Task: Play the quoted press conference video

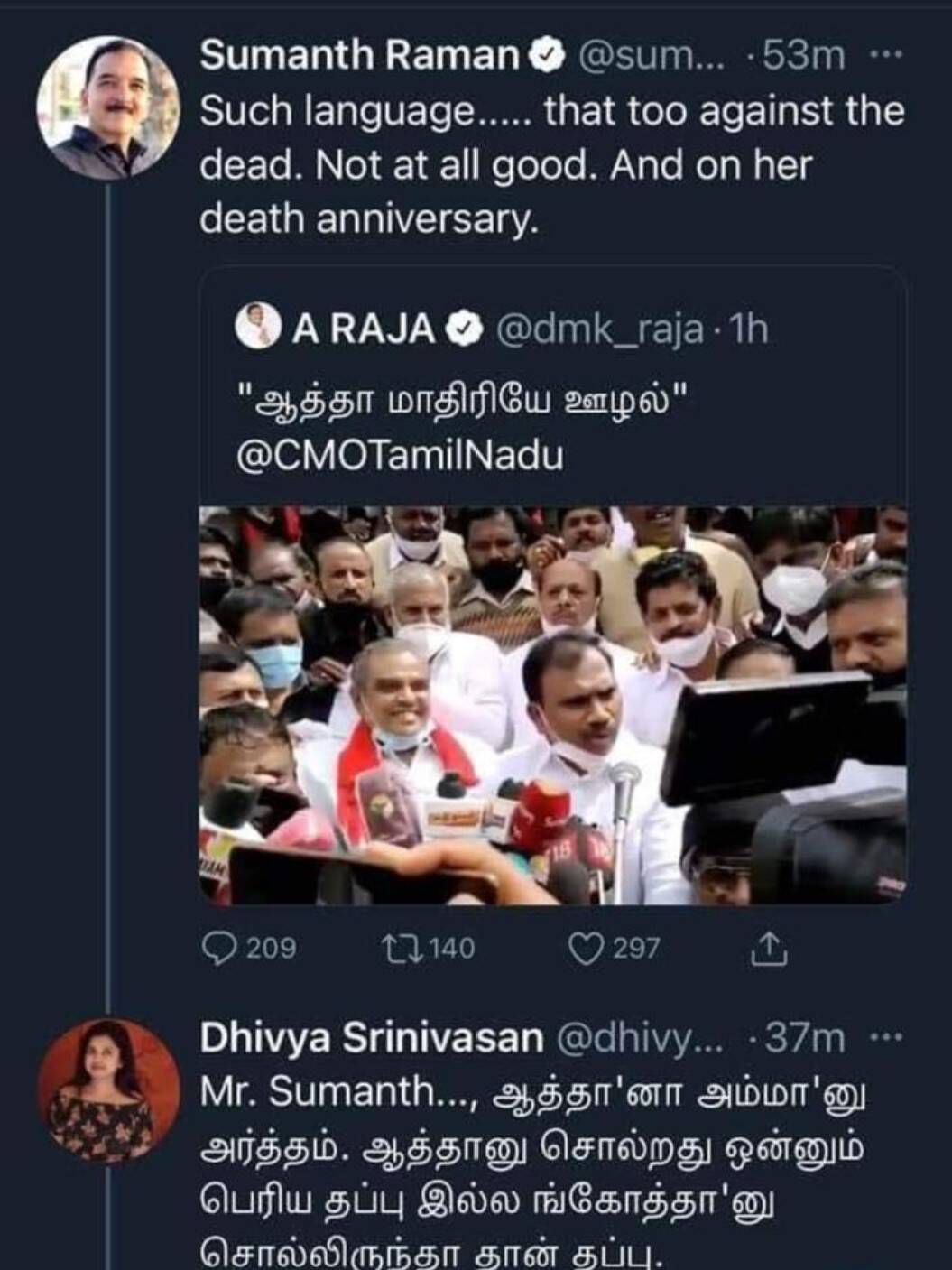Action: (552, 705)
